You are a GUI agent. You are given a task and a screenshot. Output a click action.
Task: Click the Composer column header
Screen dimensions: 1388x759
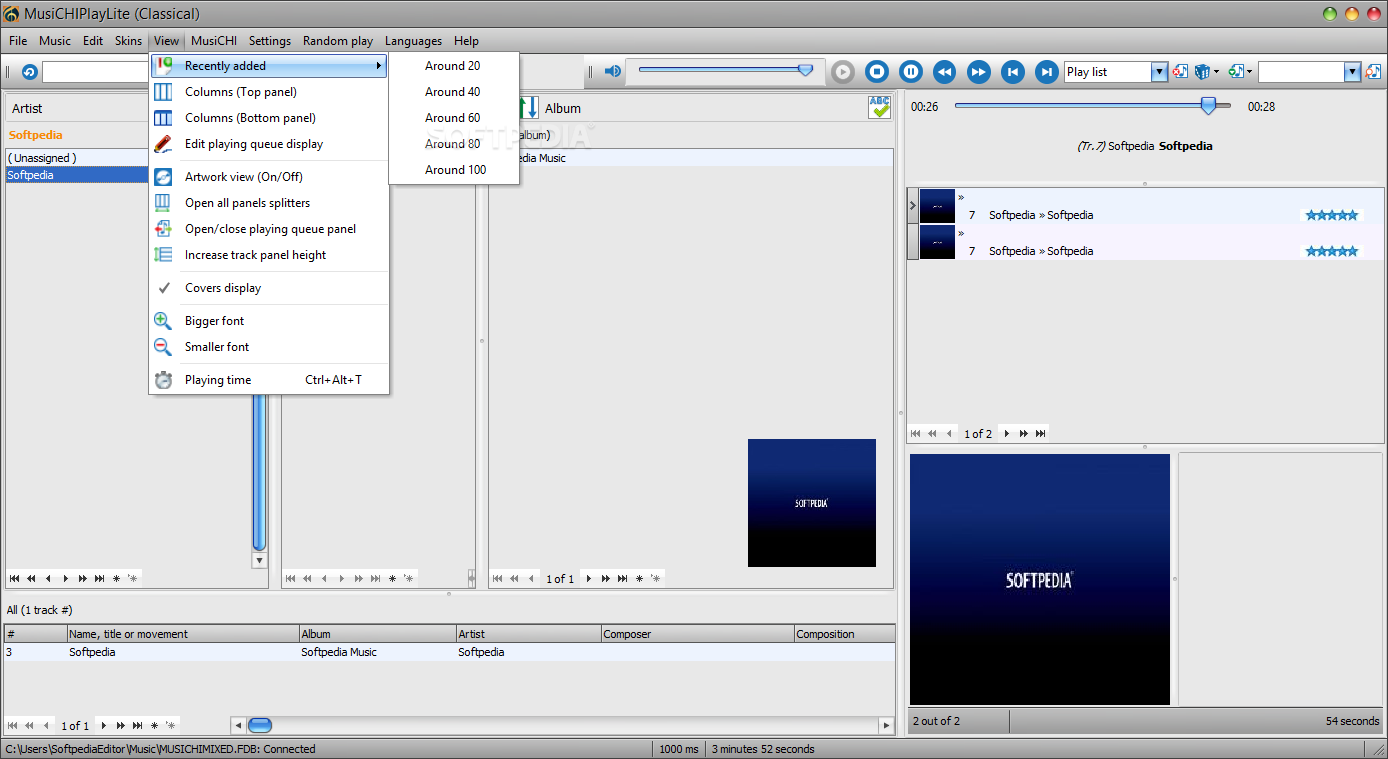[697, 634]
